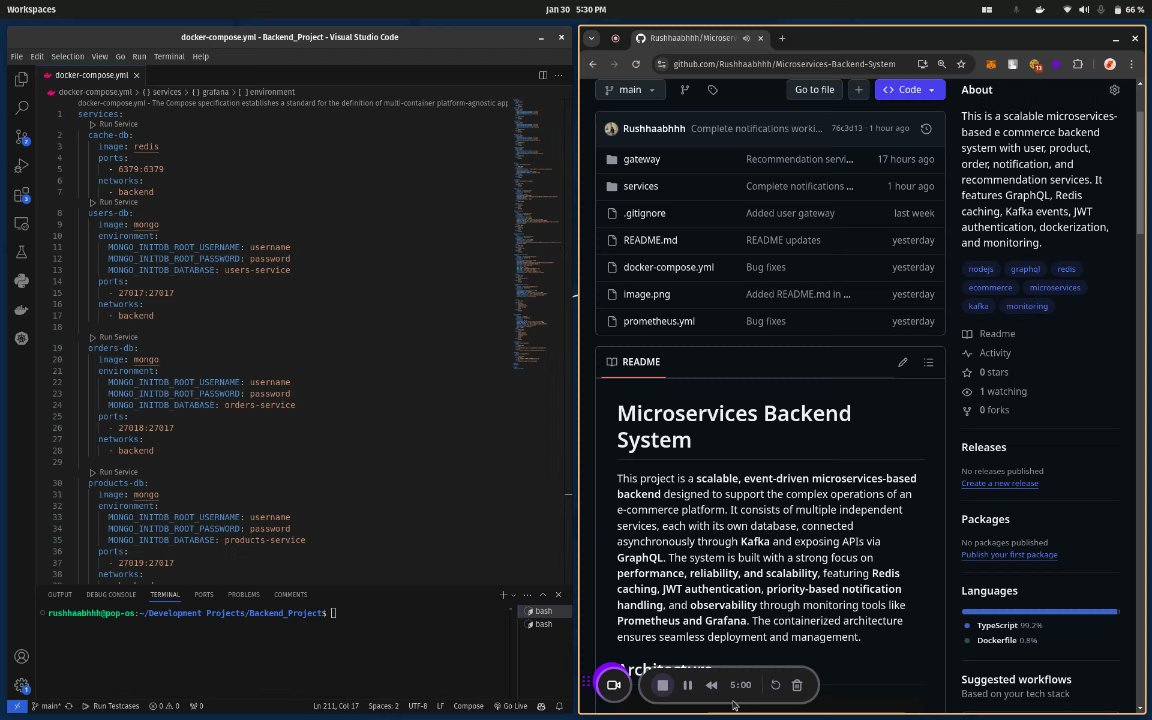Open the Extensions view in VS Code

click(x=21, y=195)
